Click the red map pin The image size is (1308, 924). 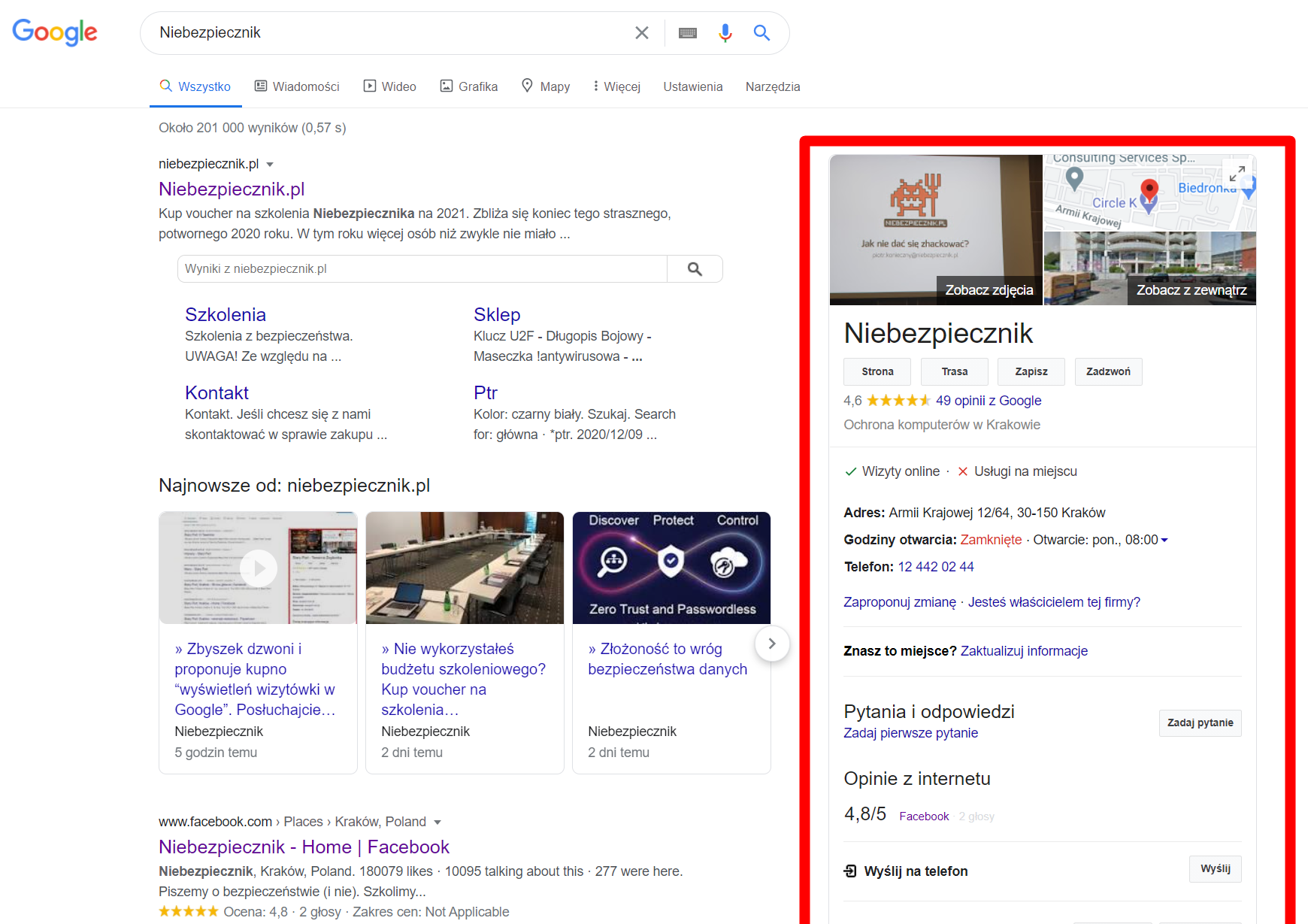(x=1149, y=191)
